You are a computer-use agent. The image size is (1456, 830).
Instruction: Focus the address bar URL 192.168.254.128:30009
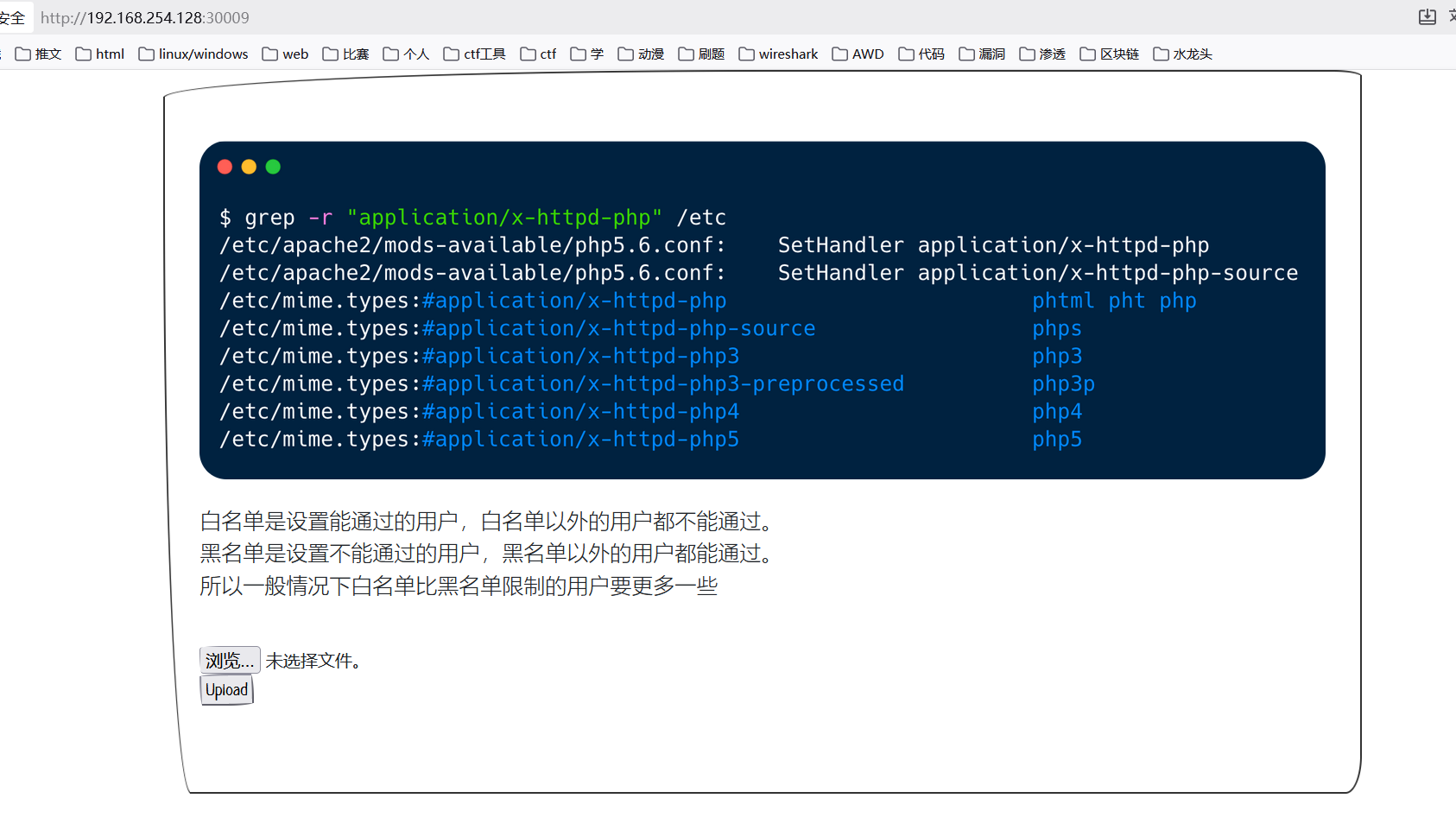point(145,17)
